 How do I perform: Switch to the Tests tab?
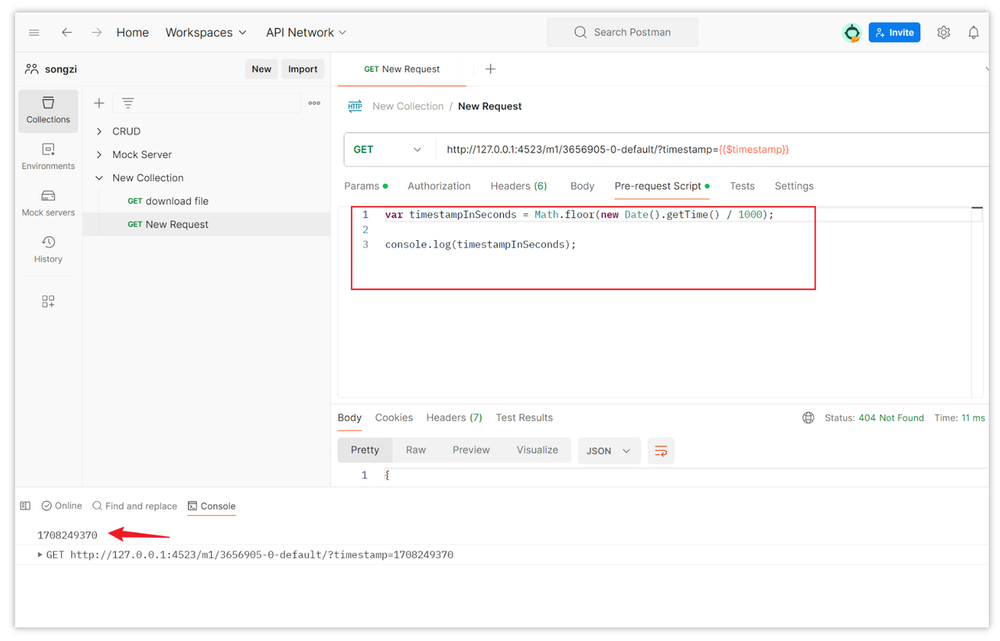742,186
